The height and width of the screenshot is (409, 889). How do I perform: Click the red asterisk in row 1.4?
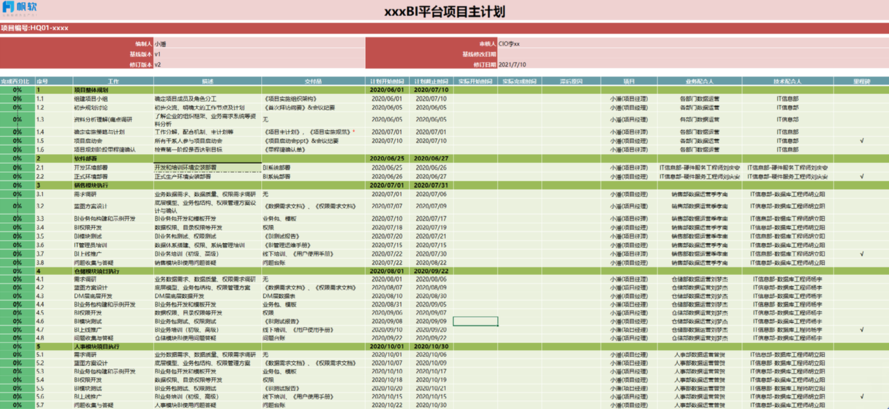[x=354, y=131]
